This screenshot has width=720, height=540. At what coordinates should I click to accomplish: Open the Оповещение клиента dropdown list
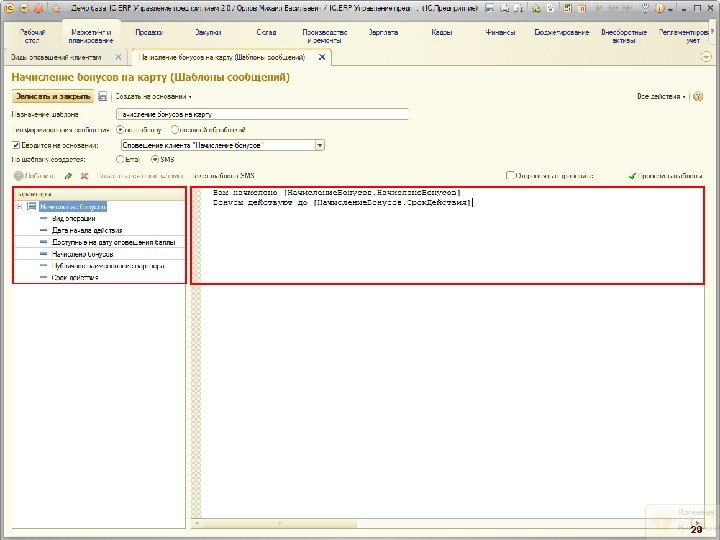(320, 144)
